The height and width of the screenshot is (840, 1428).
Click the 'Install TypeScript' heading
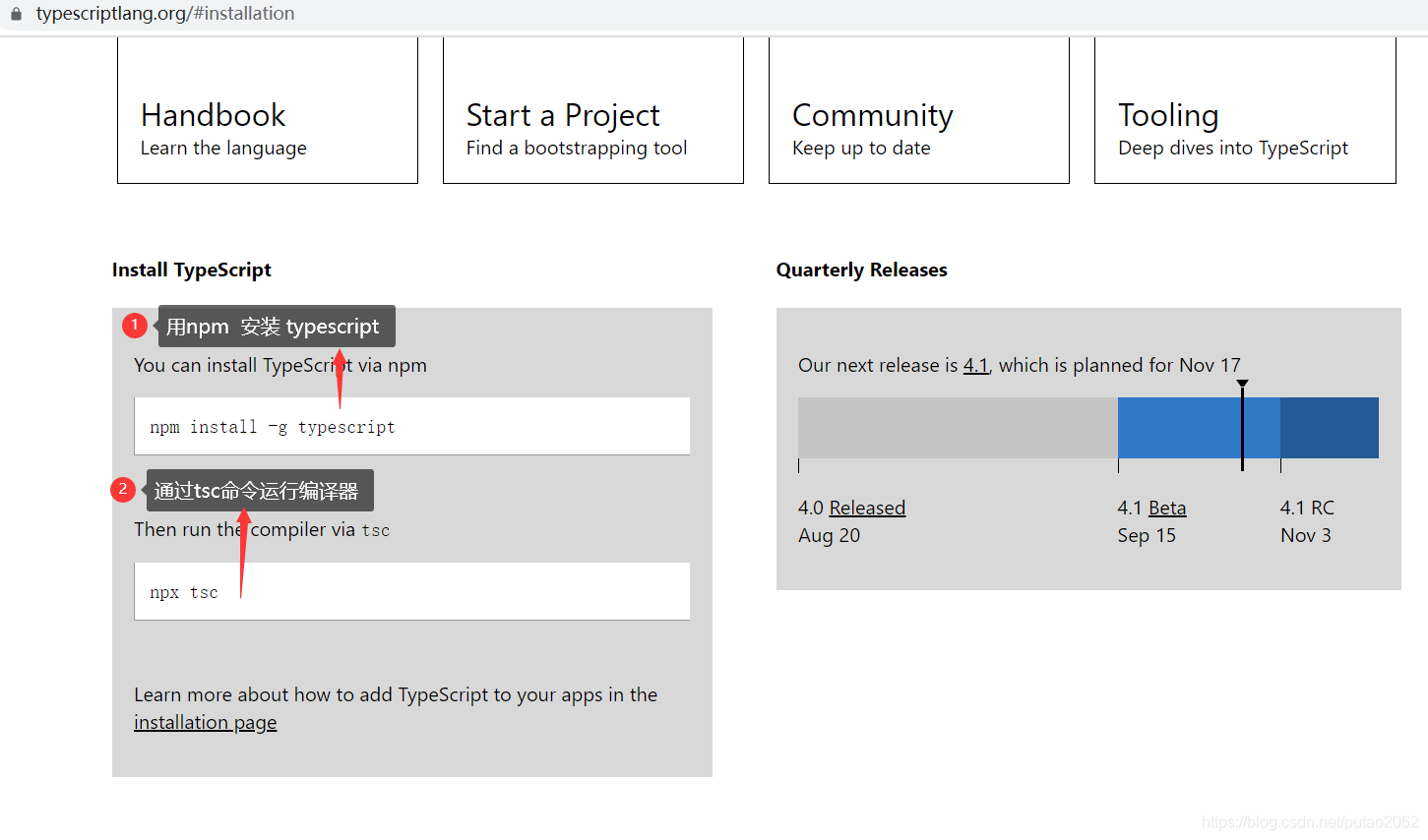click(192, 270)
